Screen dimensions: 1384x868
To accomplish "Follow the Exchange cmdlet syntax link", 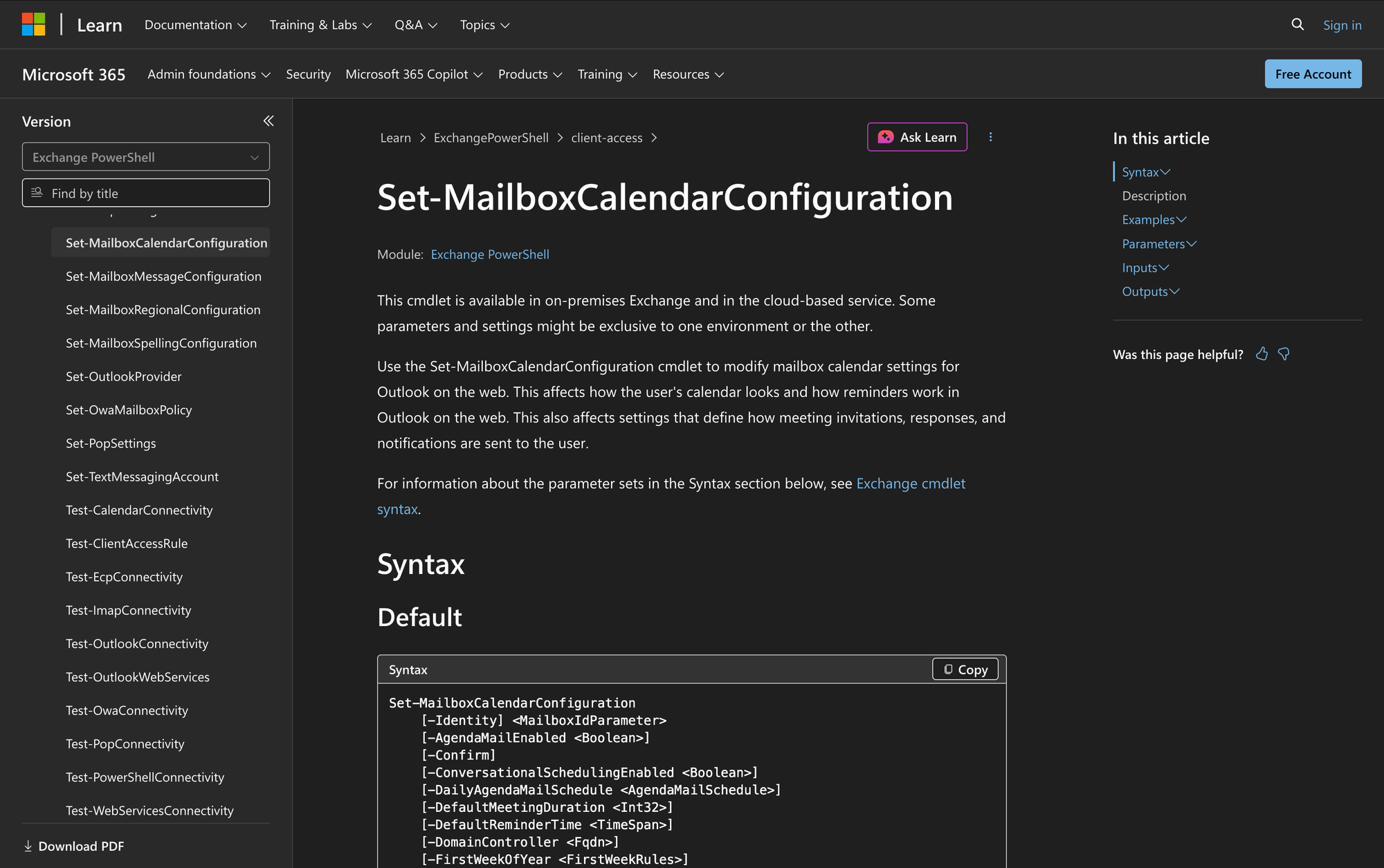I will pos(911,483).
